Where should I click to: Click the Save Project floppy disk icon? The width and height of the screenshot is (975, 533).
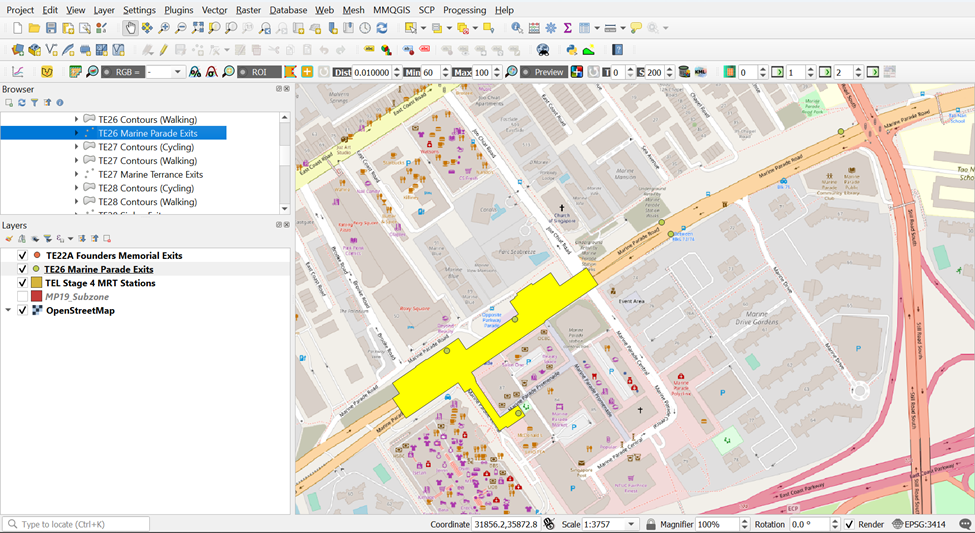click(x=52, y=28)
